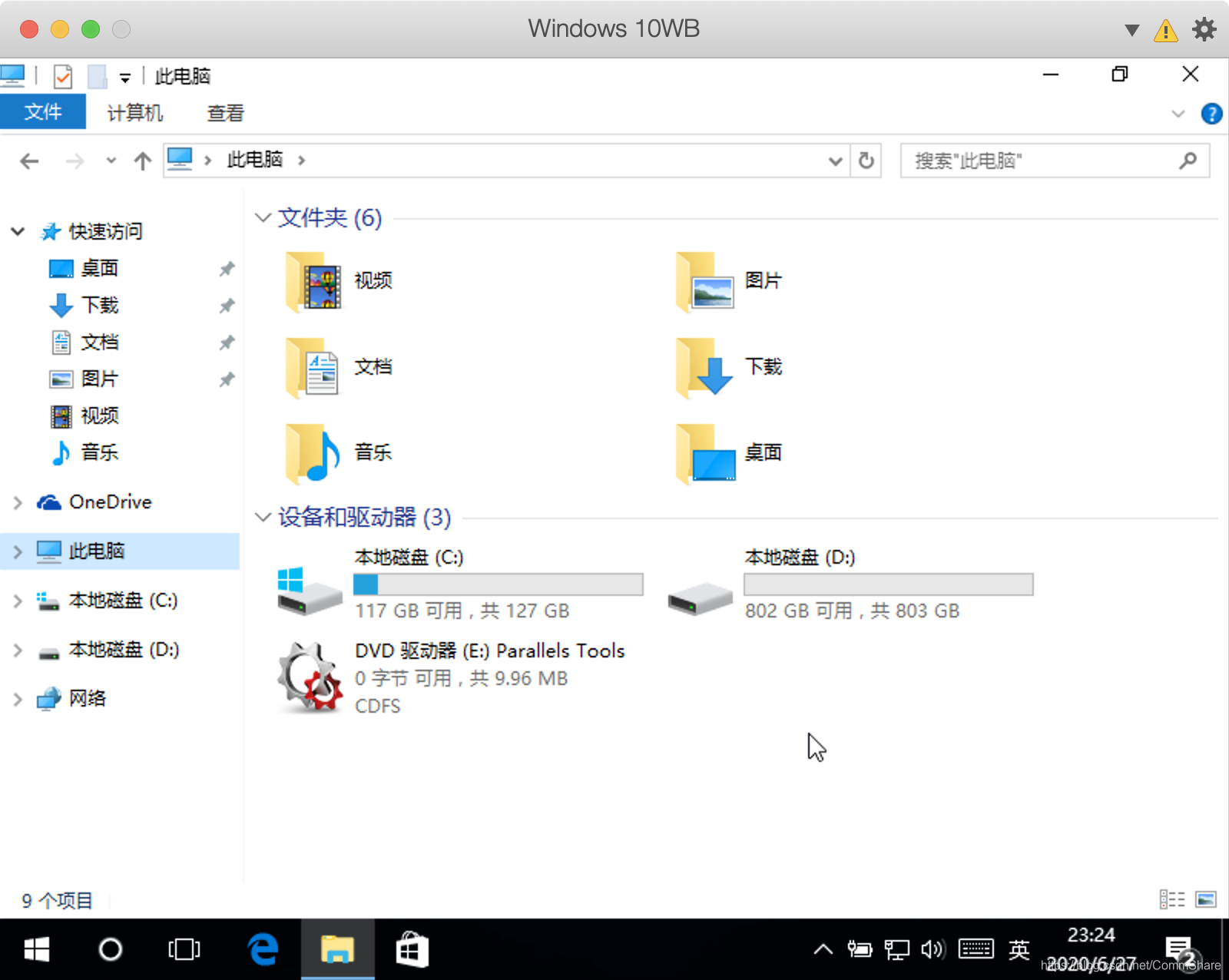Viewport: 1229px width, 980px height.
Task: Click the 此电脑 breadcrumb in address bar
Action: click(255, 160)
